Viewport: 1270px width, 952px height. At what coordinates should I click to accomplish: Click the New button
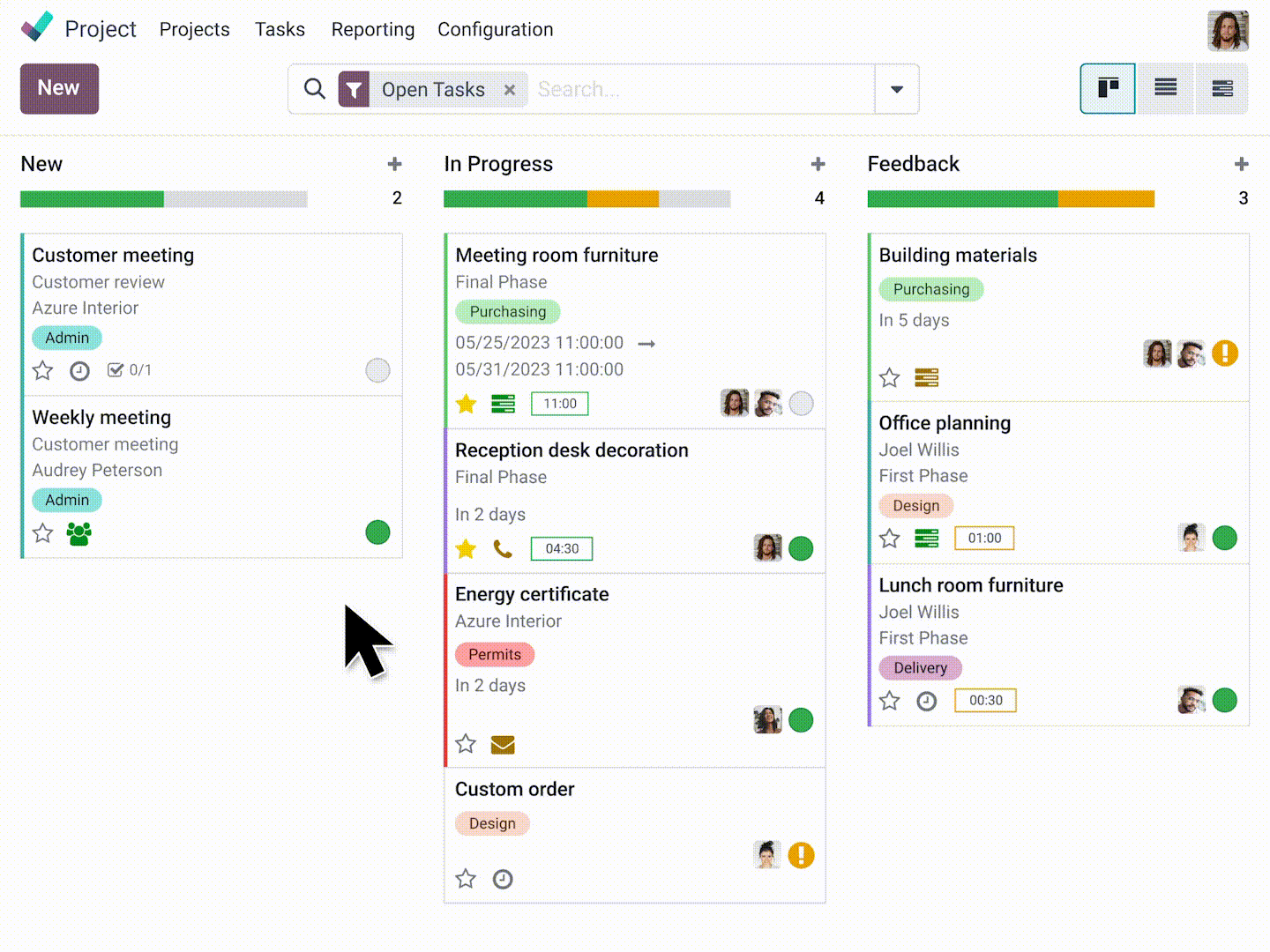point(59,88)
